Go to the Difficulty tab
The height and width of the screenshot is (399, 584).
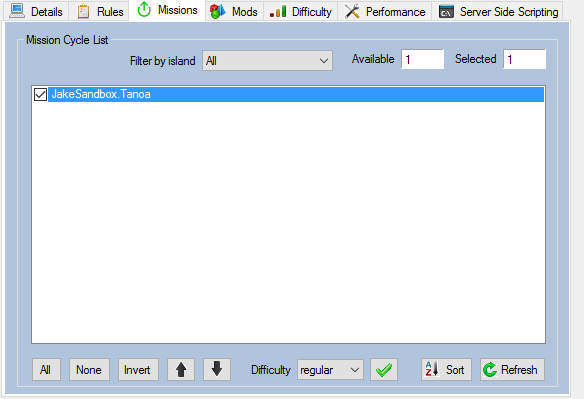301,12
